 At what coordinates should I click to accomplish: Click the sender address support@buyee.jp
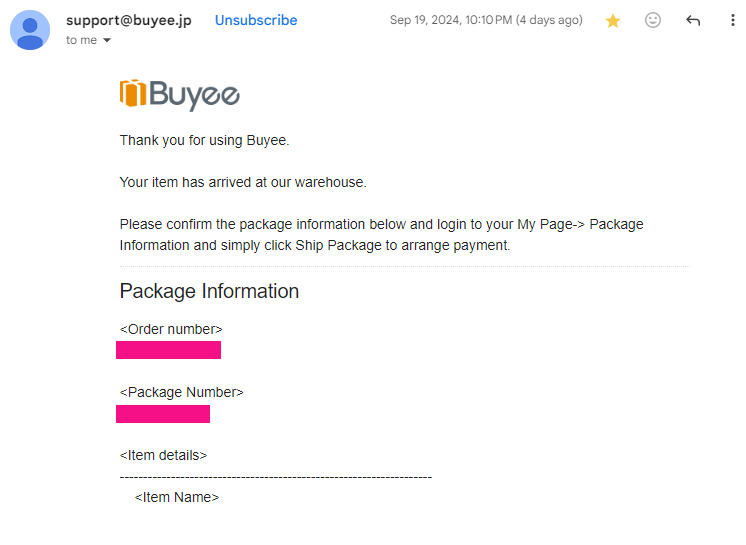(x=129, y=20)
